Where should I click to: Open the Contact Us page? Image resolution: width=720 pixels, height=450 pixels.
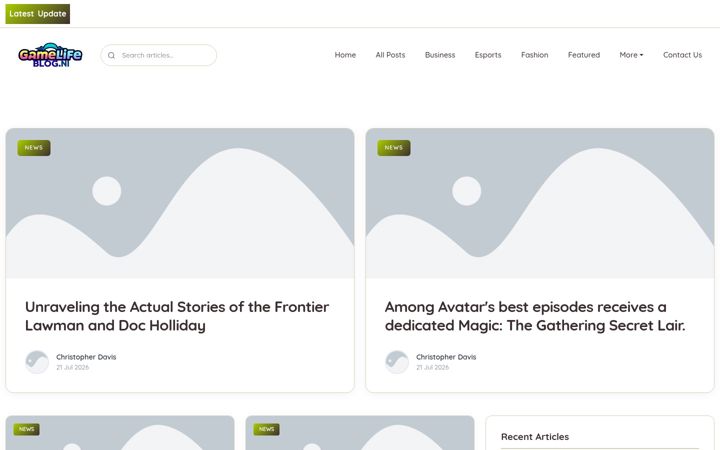click(682, 55)
